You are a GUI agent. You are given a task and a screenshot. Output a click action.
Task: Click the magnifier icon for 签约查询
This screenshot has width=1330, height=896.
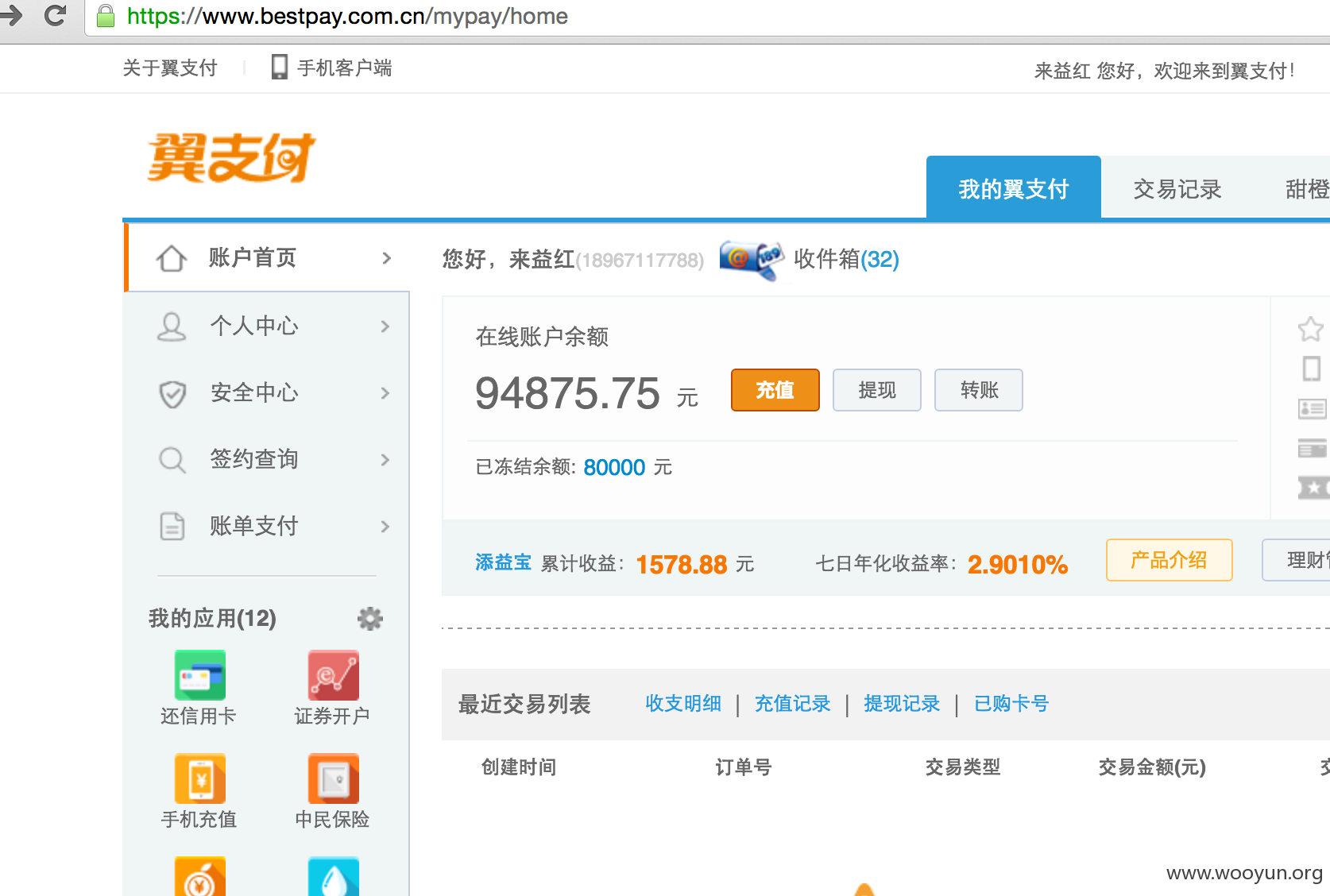172,460
